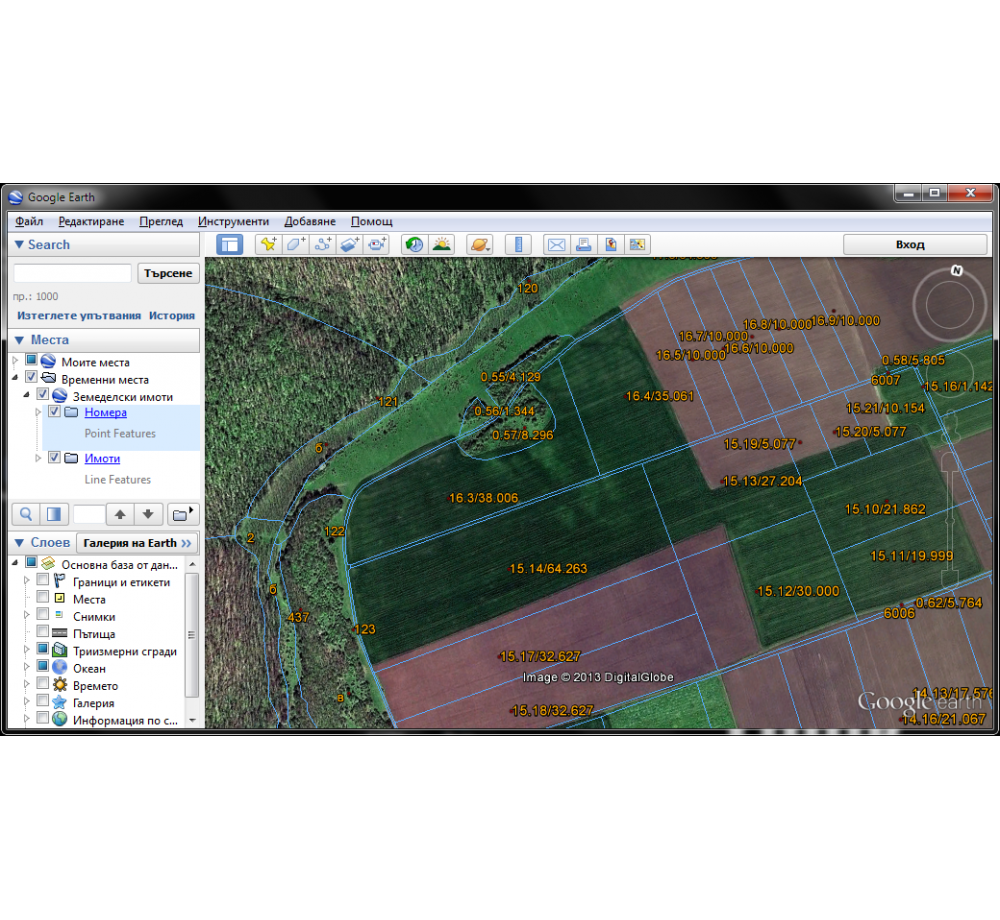The width and height of the screenshot is (1000, 920).
Task: Click the add image overlay icon
Action: [x=349, y=244]
